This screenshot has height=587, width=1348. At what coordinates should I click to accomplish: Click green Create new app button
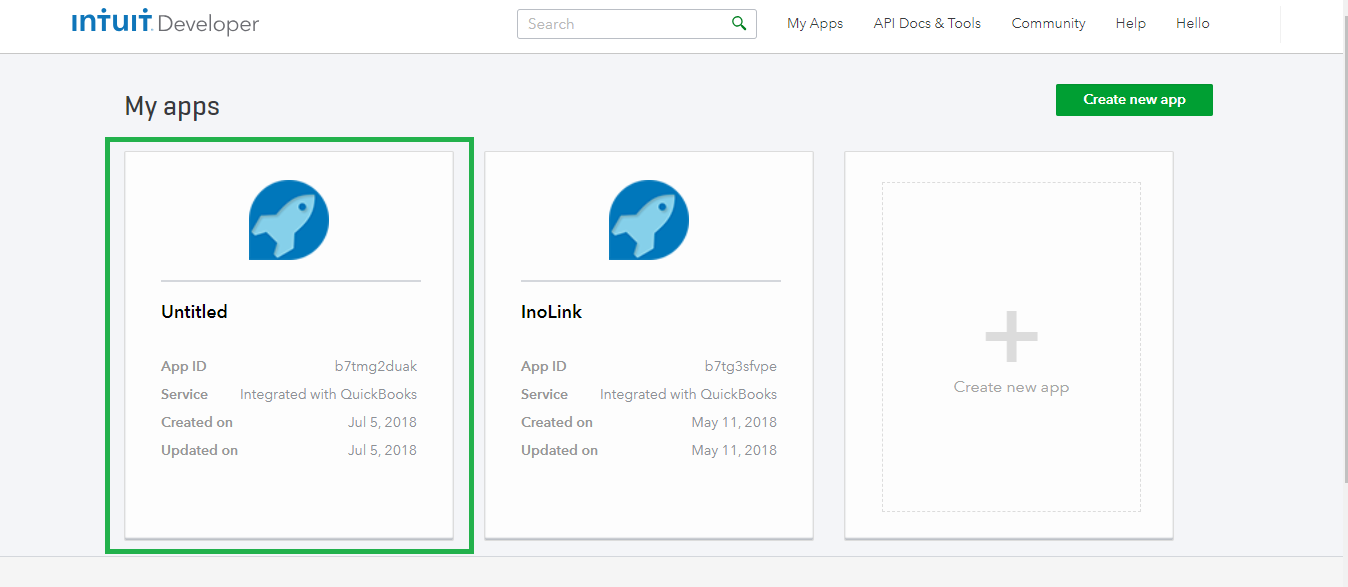(1134, 100)
